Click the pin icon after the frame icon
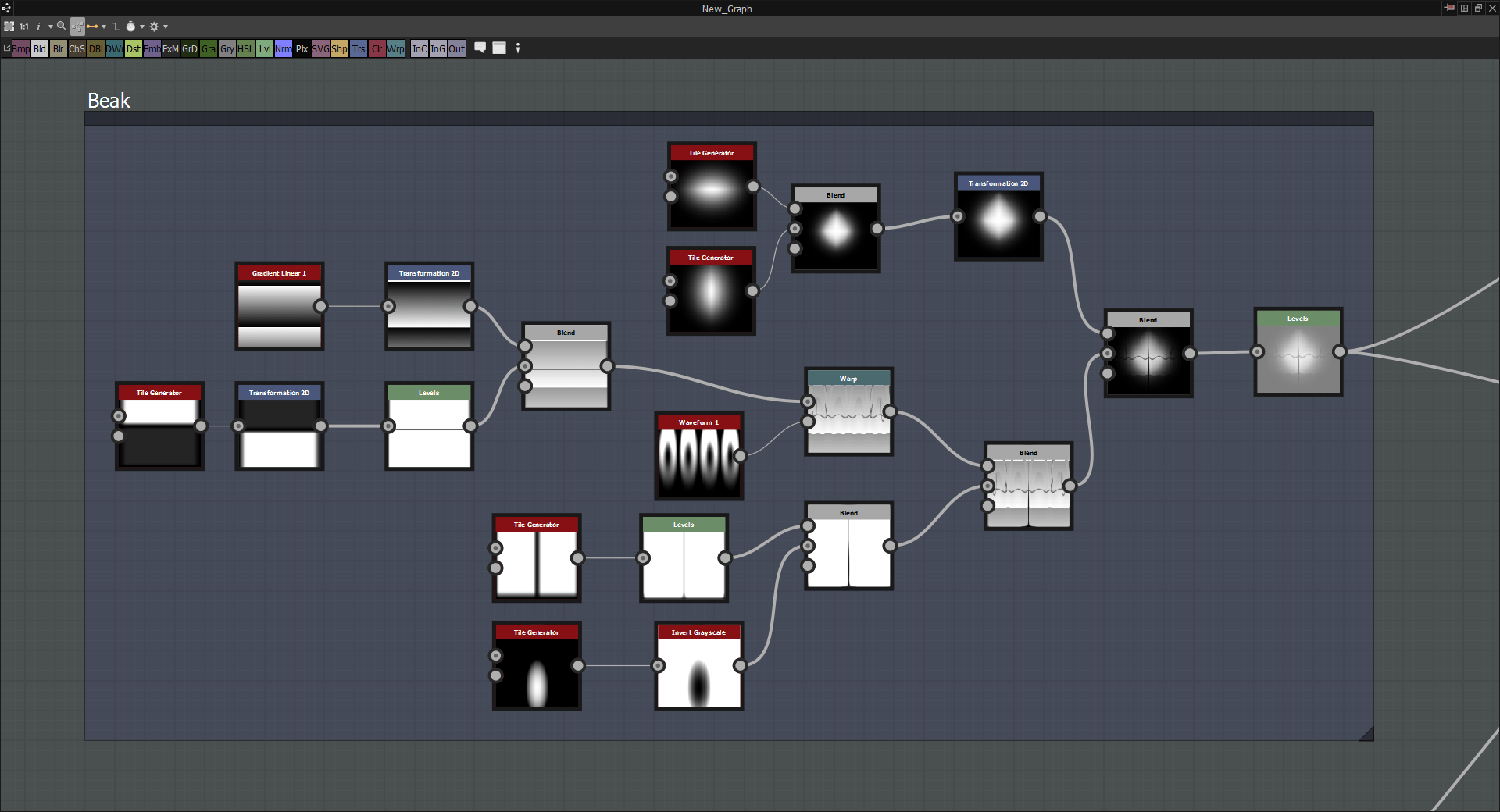 coord(518,48)
